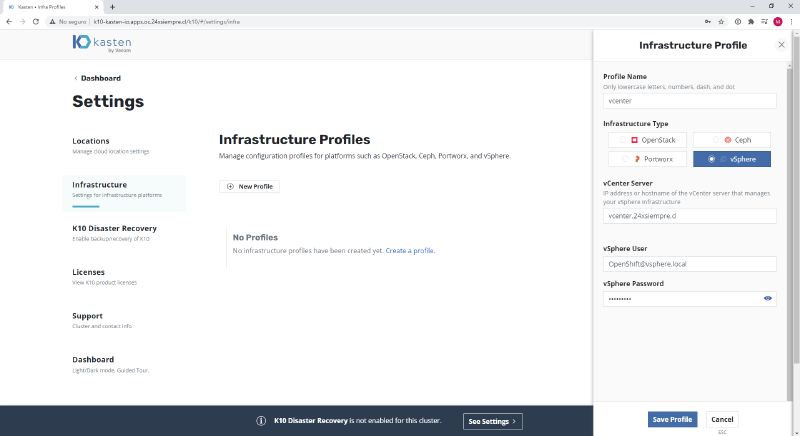Image resolution: width=800 pixels, height=436 pixels.
Task: Go forward in browser history
Action: pyautogui.click(x=22, y=21)
